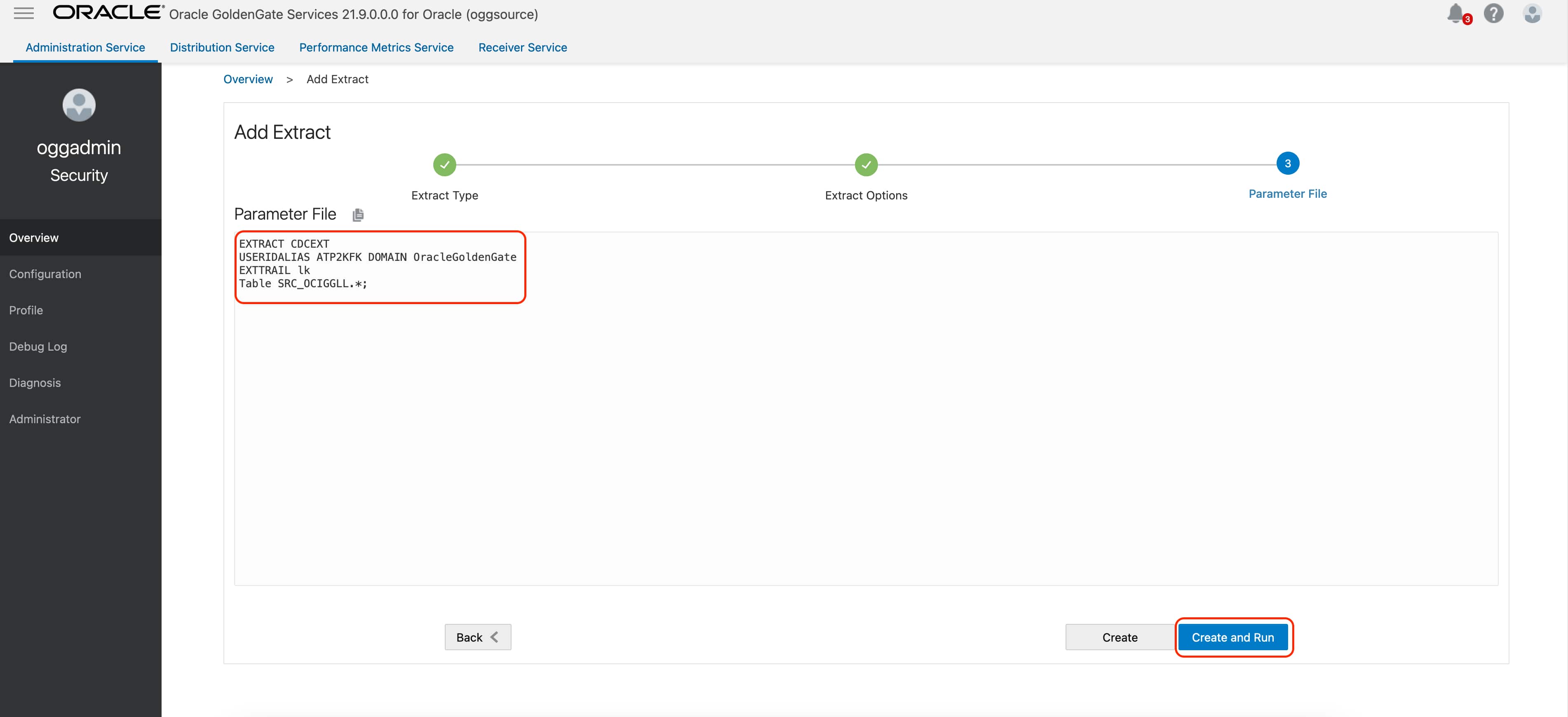
Task: Click the Extract Type completed step checkmark
Action: [444, 164]
